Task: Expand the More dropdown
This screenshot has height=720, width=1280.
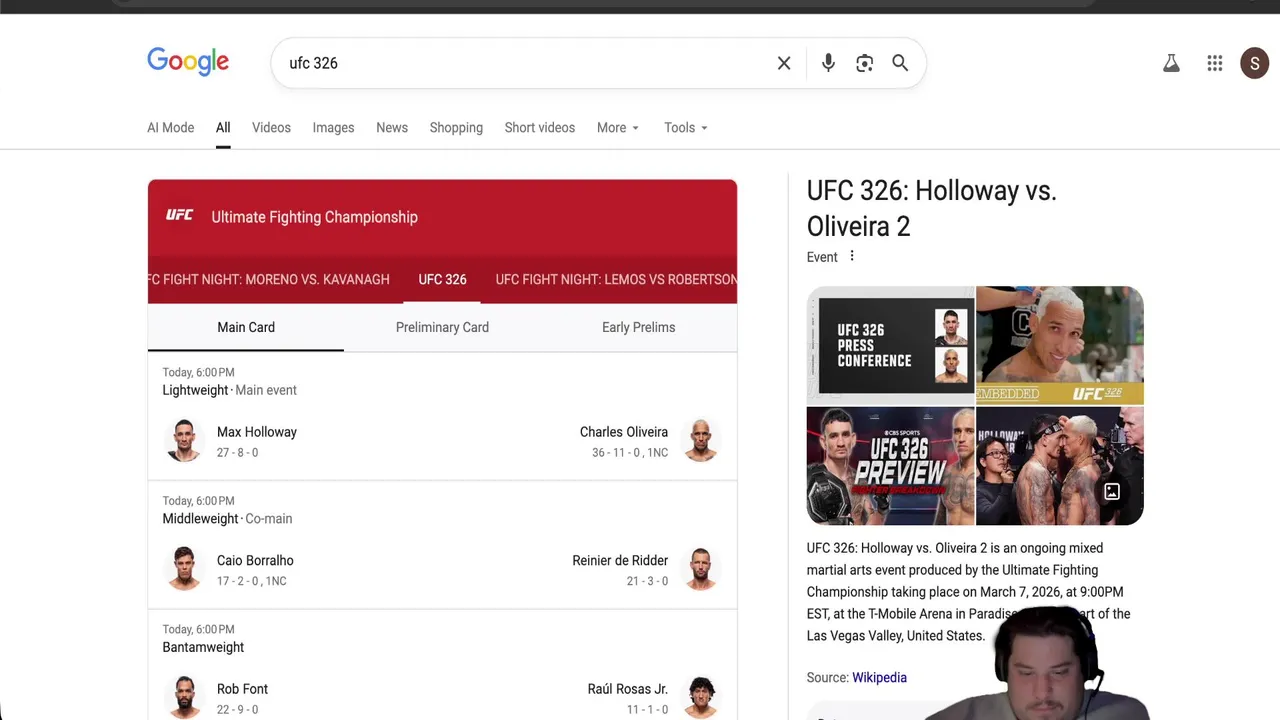Action: tap(618, 128)
